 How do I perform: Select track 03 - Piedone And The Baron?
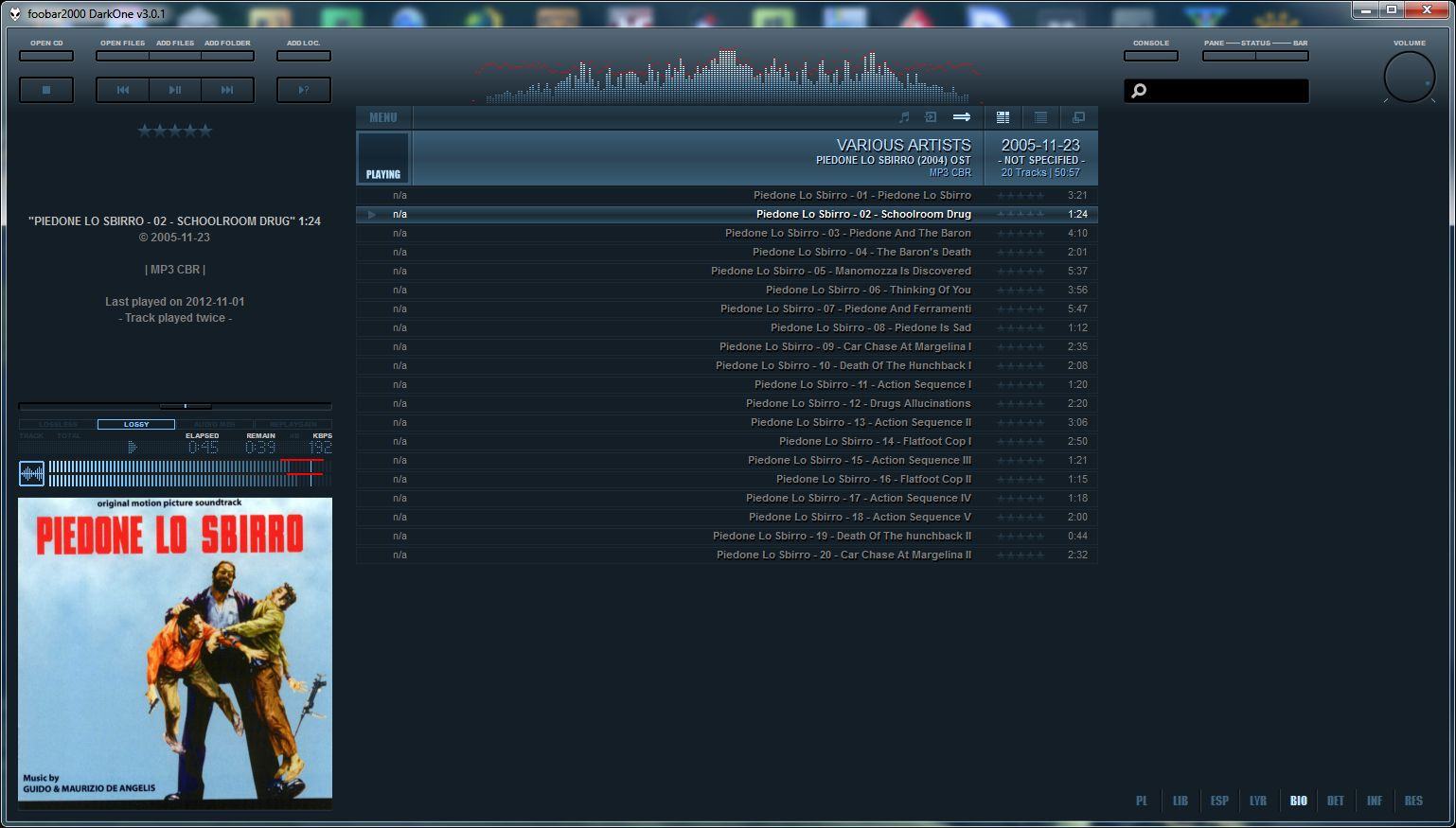727,233
